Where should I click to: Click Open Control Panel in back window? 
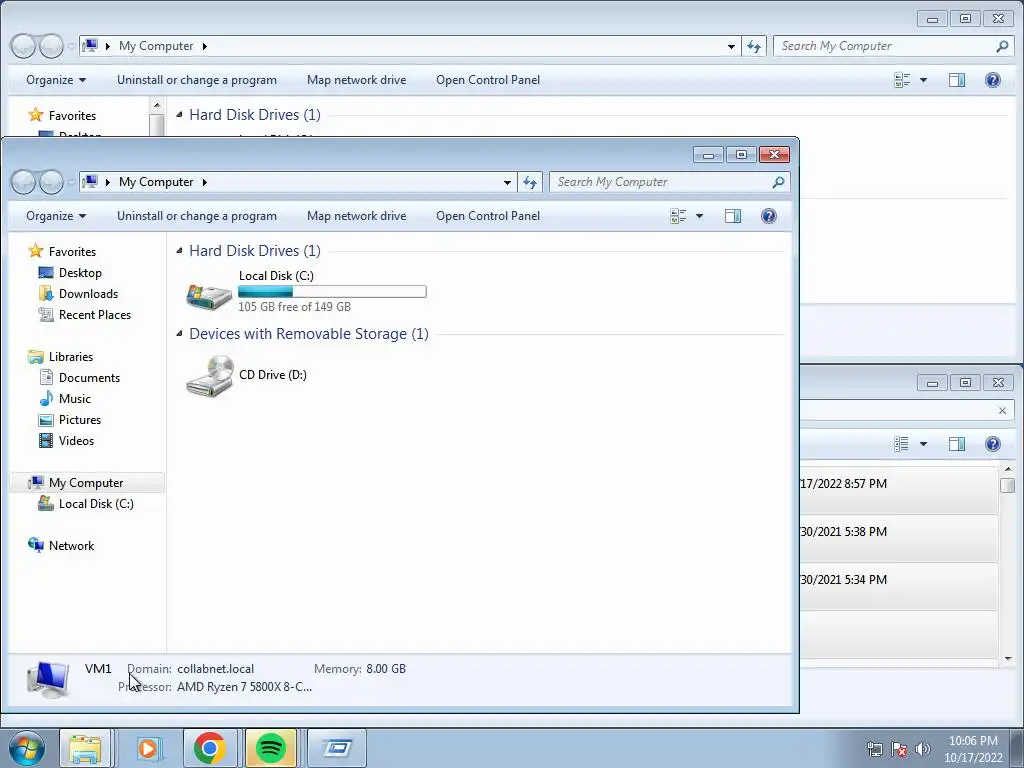[x=488, y=80]
